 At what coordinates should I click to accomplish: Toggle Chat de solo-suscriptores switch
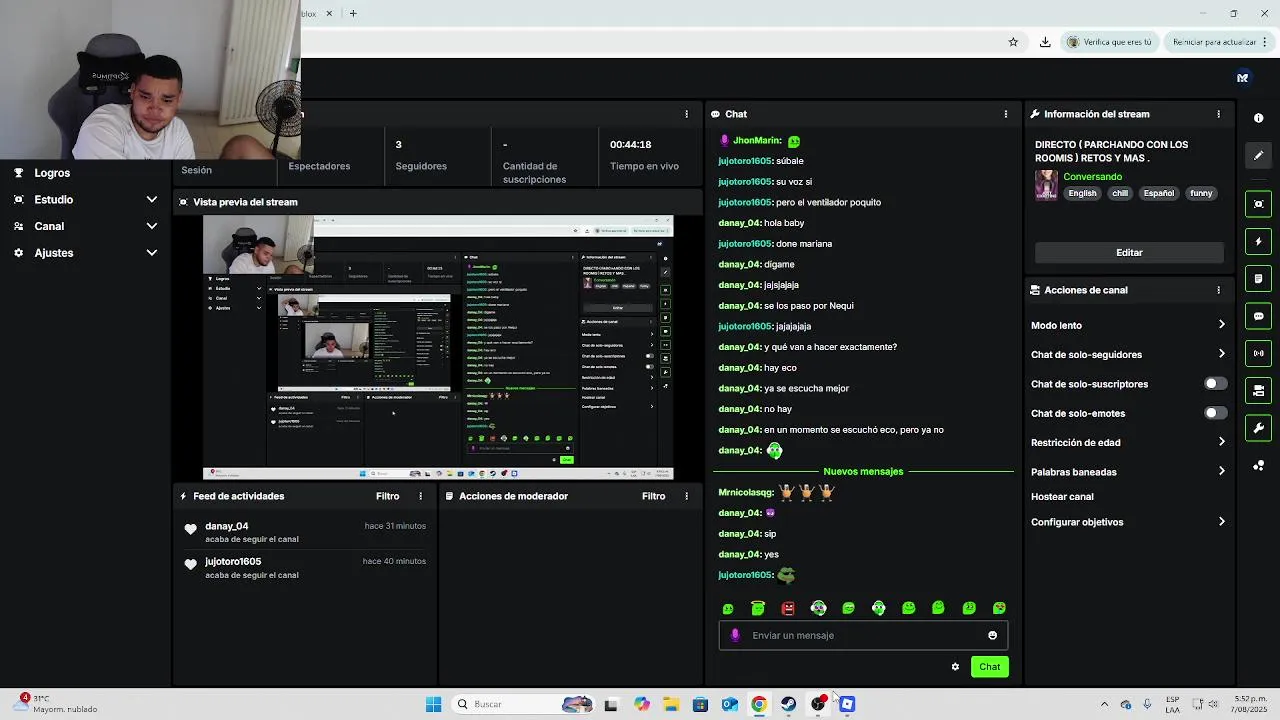pyautogui.click(x=1215, y=384)
